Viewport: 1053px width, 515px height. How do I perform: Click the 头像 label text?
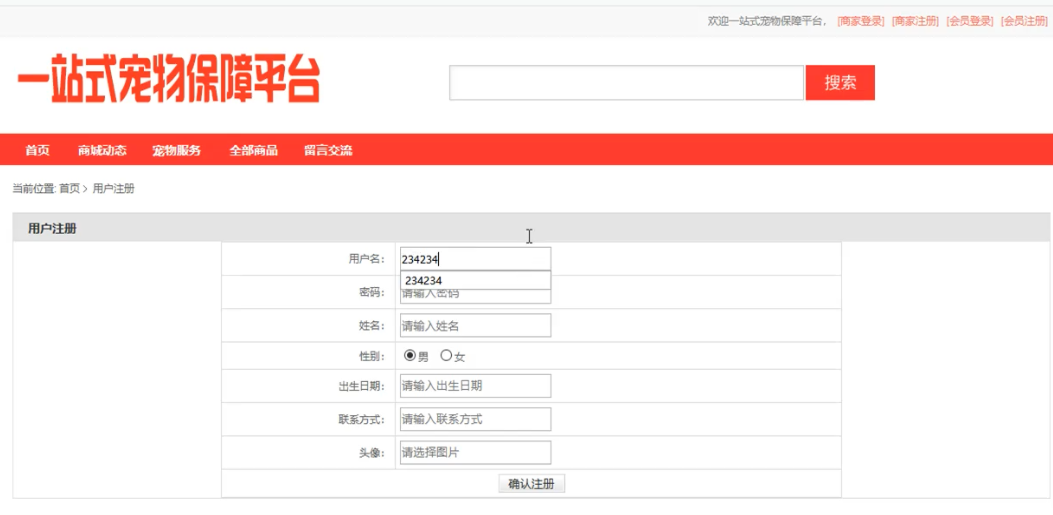click(x=372, y=453)
